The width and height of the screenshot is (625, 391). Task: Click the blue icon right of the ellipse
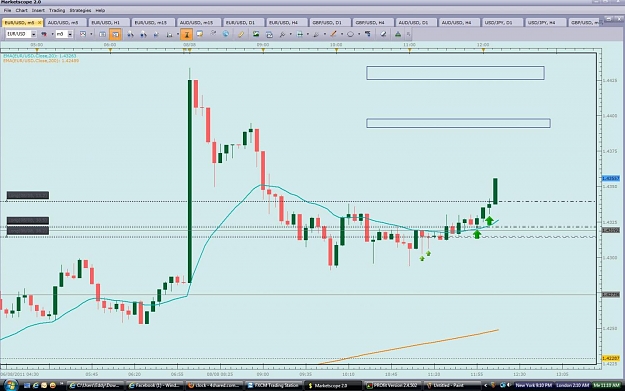click(368, 34)
